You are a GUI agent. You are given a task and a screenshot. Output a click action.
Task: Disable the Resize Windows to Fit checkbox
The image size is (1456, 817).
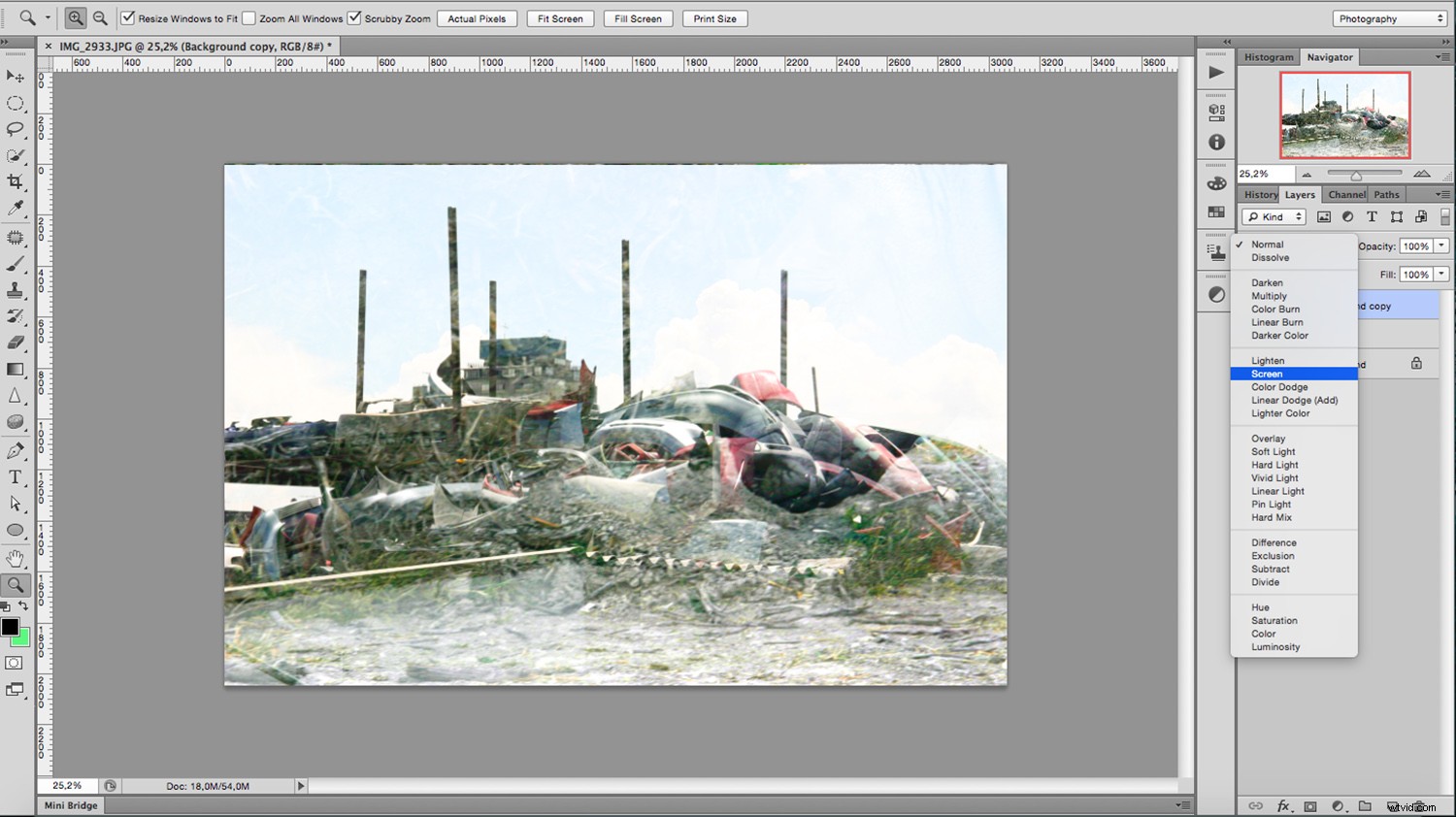[x=128, y=17]
